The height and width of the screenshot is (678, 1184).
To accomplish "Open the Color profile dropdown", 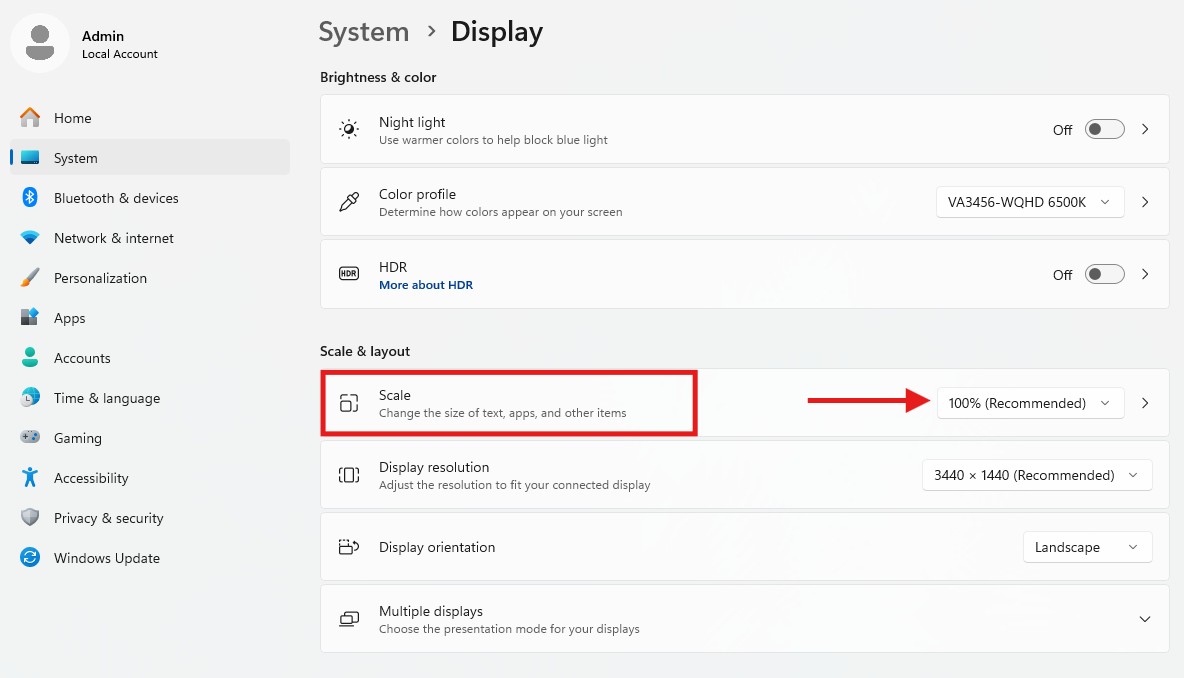I will click(x=1030, y=202).
